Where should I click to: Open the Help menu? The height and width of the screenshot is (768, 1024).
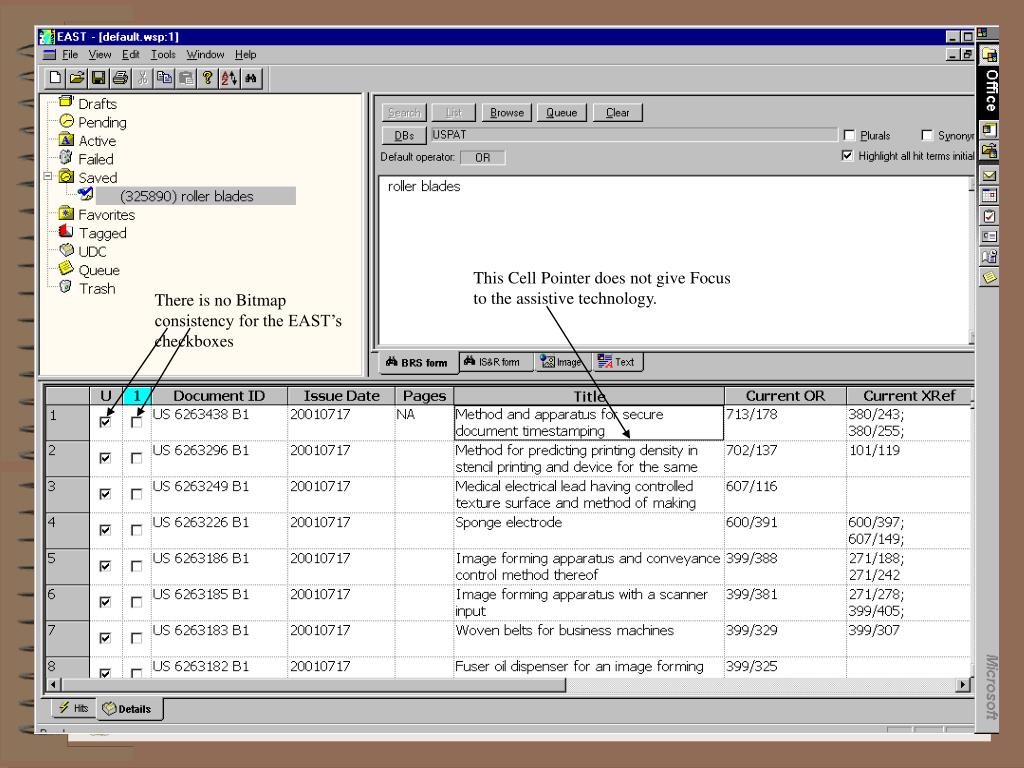[x=246, y=55]
